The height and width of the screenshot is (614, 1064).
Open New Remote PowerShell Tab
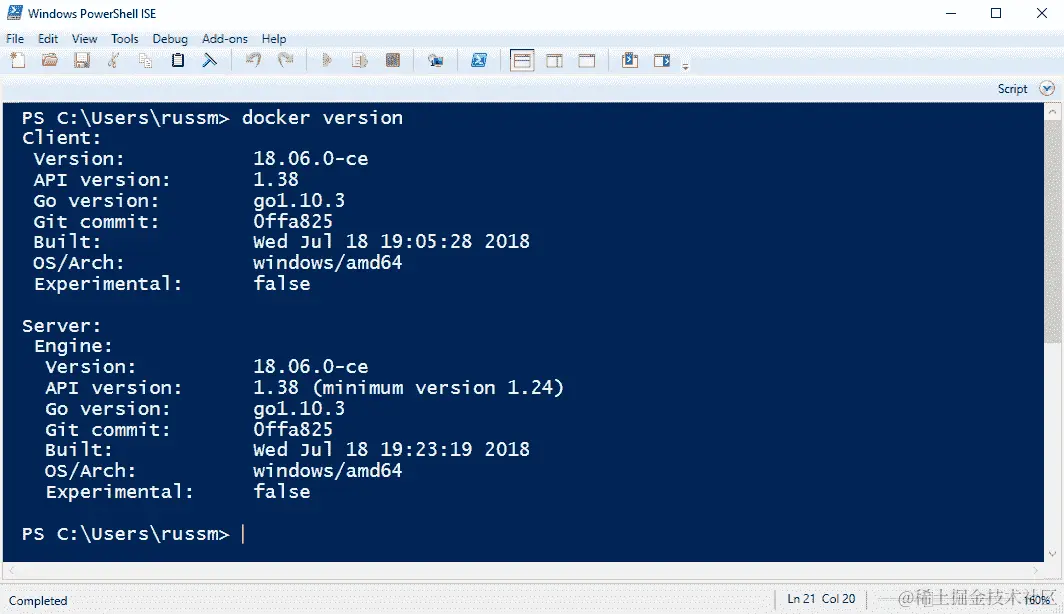[436, 60]
